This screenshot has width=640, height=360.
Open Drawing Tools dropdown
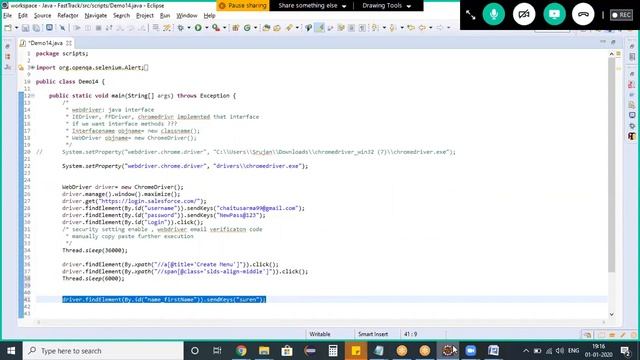pyautogui.click(x=386, y=6)
